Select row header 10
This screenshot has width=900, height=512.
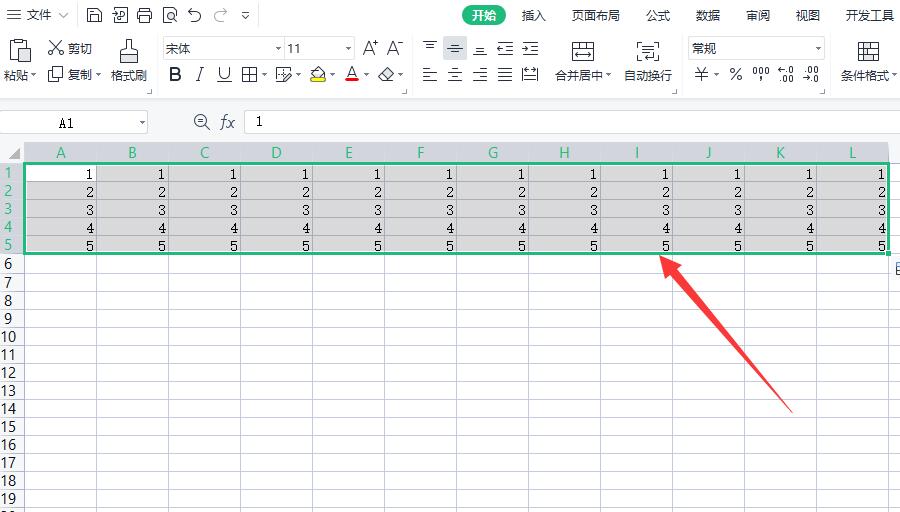tap(9, 336)
